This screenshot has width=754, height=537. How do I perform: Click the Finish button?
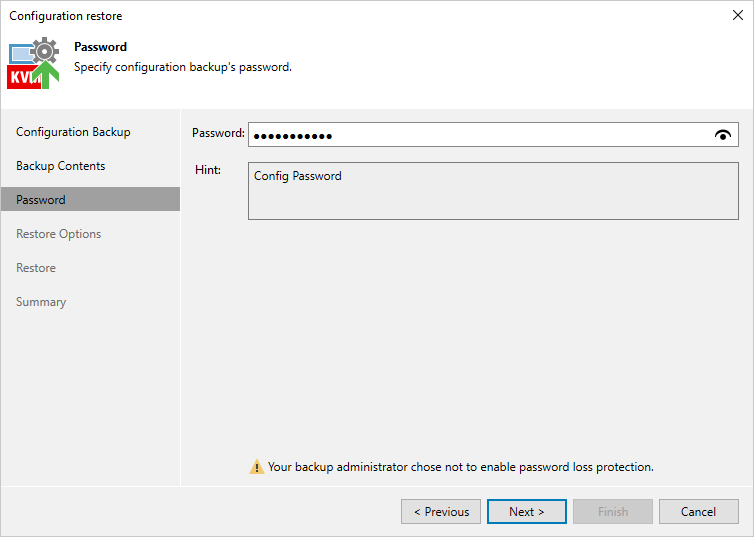(612, 512)
